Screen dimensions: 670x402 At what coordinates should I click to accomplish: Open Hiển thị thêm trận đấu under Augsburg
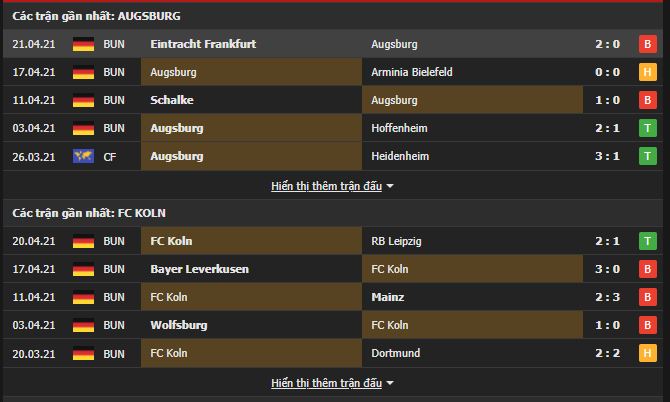tap(326, 186)
